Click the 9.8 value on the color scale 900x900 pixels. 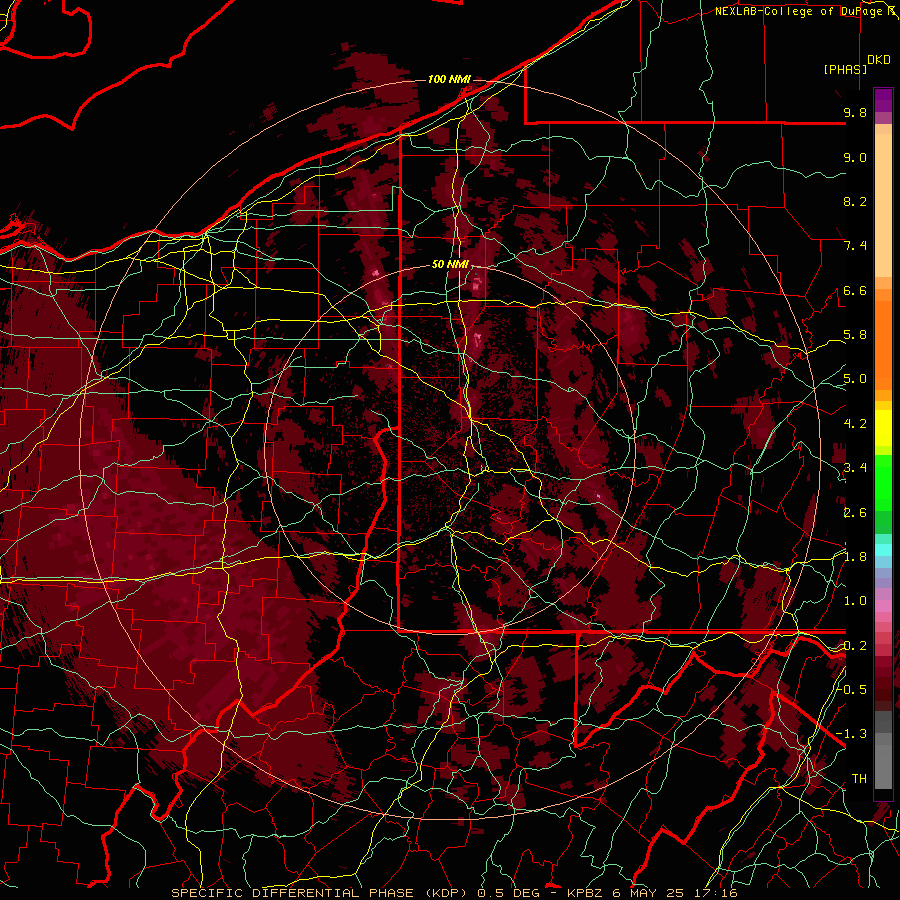tap(855, 112)
